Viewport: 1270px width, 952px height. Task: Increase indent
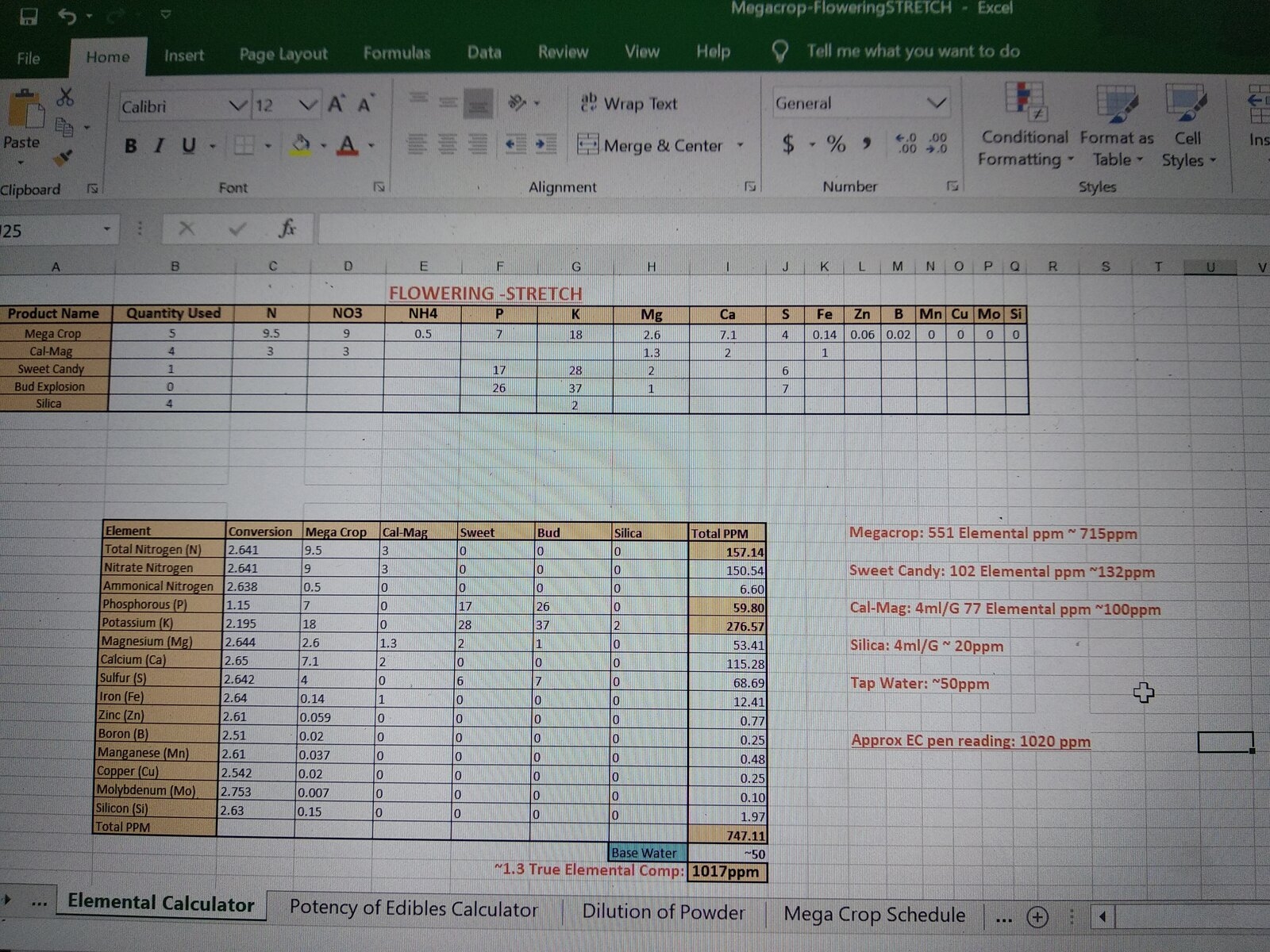click(545, 144)
